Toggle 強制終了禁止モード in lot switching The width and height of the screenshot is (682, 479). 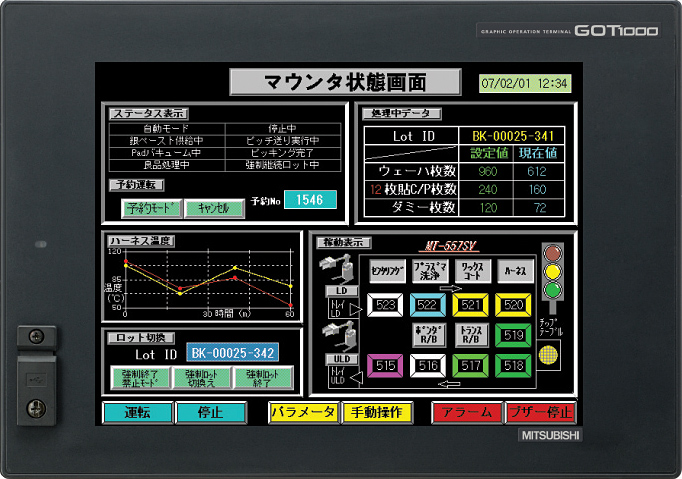[x=139, y=378]
